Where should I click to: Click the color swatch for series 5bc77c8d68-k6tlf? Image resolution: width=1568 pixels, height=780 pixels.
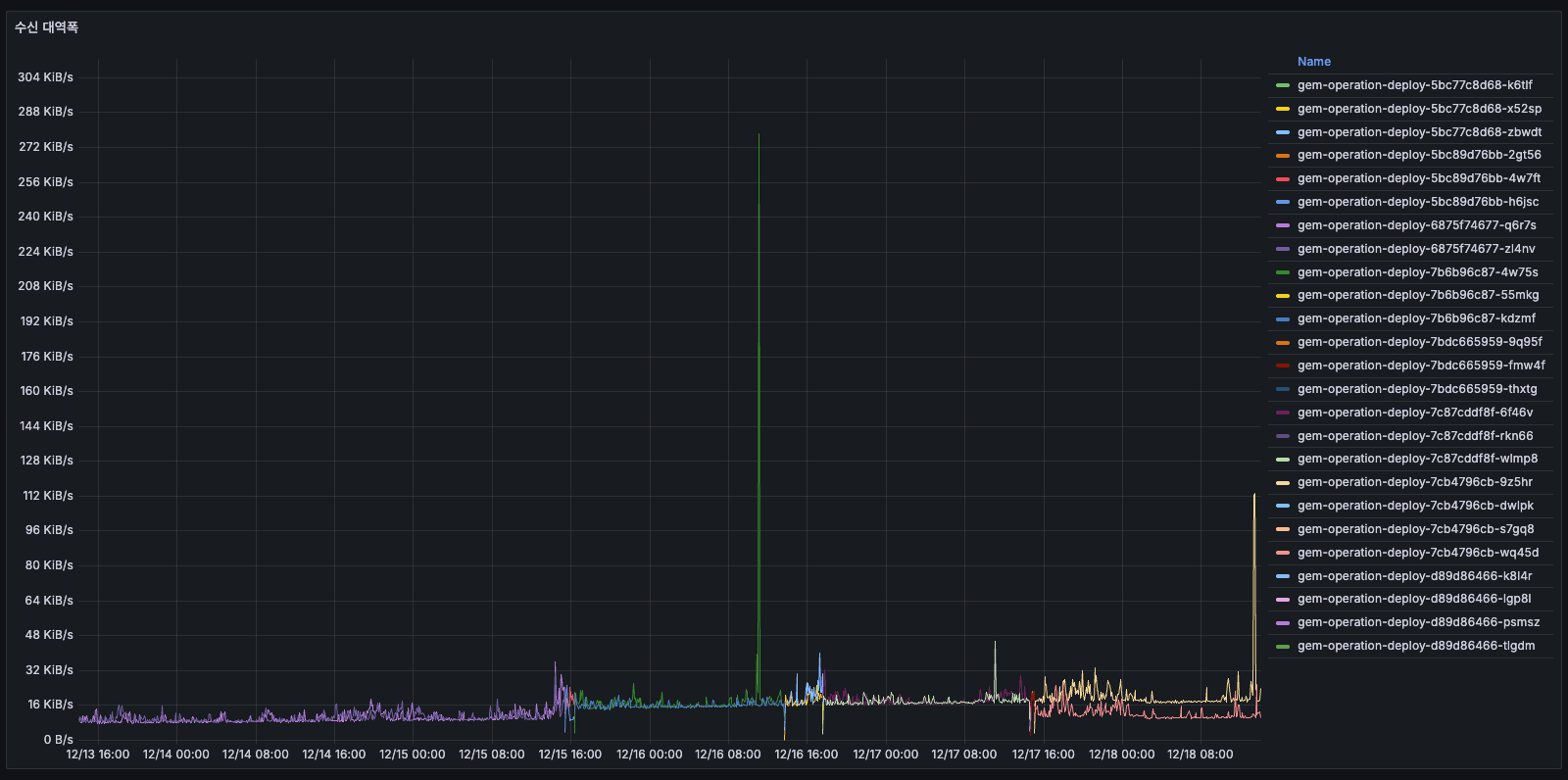pos(1282,85)
